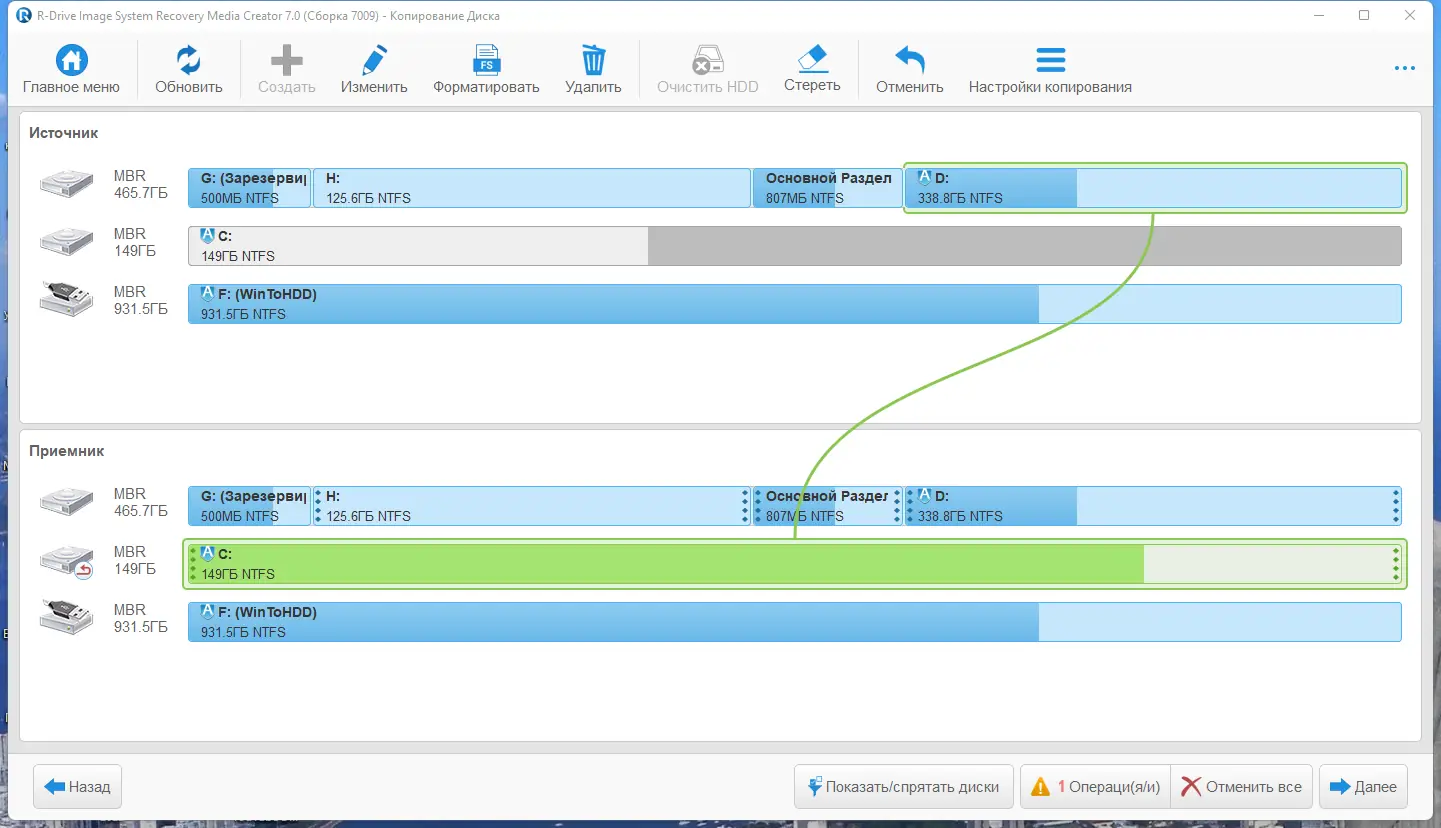
Task: Select the source 465.7ГБ MBR disk icon
Action: click(66, 184)
